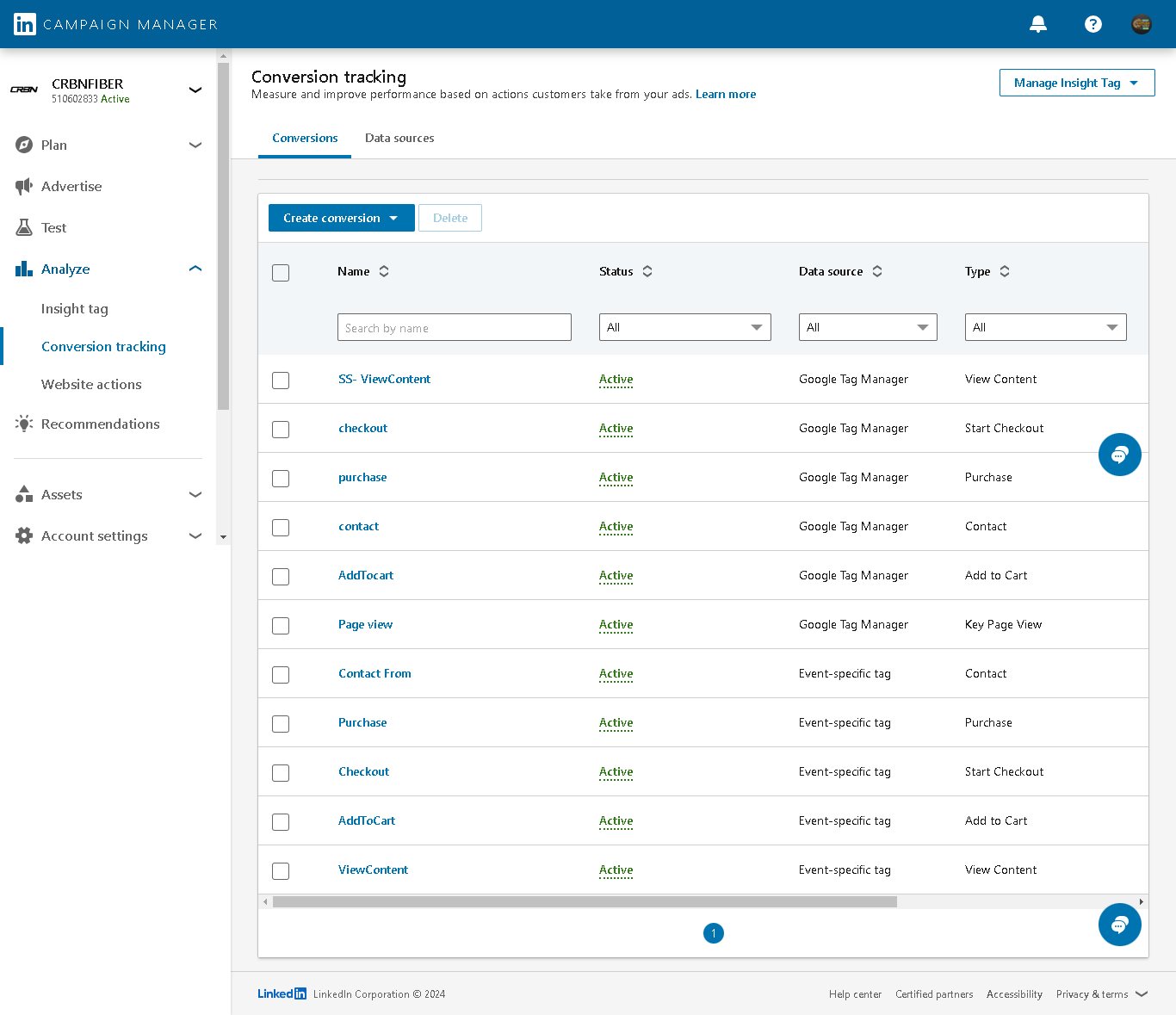Expand the CRBNFIBER account switcher
The height and width of the screenshot is (1015, 1176).
click(195, 90)
